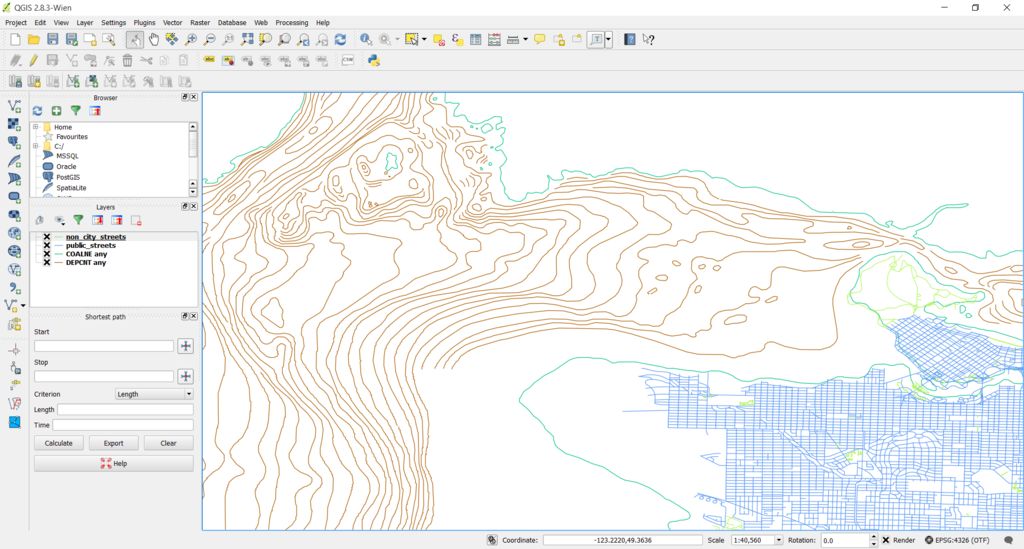1024x549 pixels.
Task: Pick Start point with crosshair button
Action: [185, 346]
